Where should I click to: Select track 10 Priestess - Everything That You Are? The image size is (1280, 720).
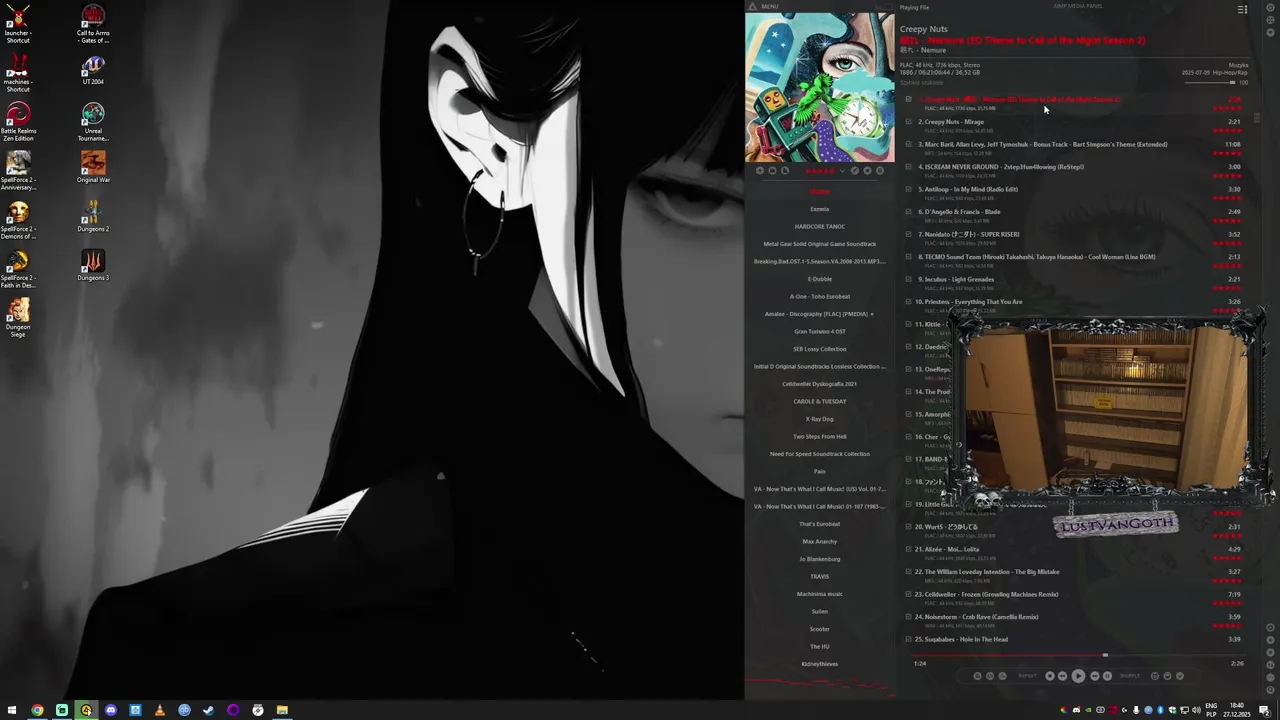point(1075,306)
